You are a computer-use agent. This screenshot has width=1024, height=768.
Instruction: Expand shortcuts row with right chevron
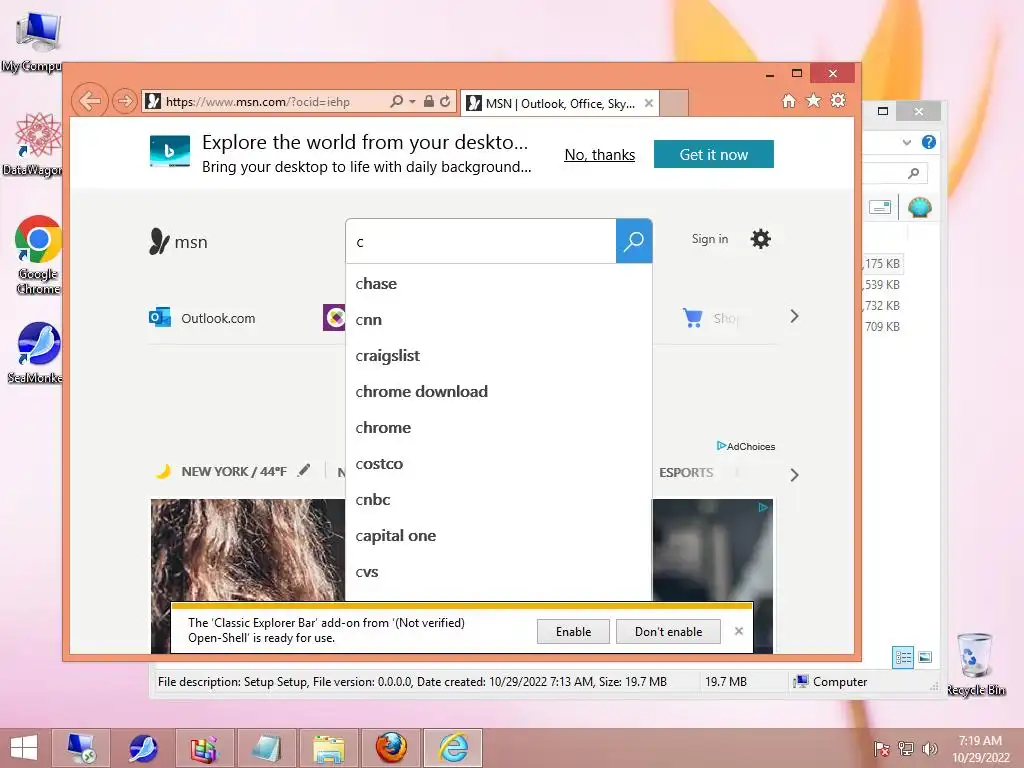(x=794, y=317)
